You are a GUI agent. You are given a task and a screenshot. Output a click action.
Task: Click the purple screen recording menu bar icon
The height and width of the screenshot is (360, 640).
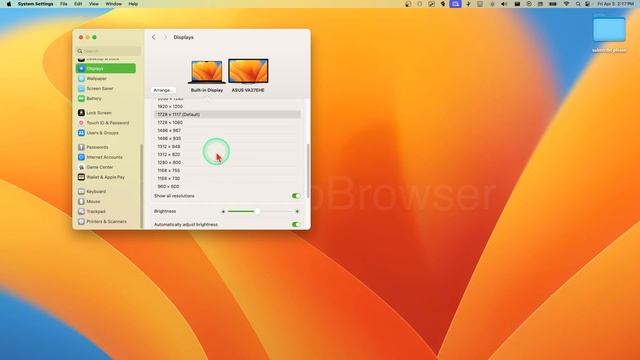456,4
